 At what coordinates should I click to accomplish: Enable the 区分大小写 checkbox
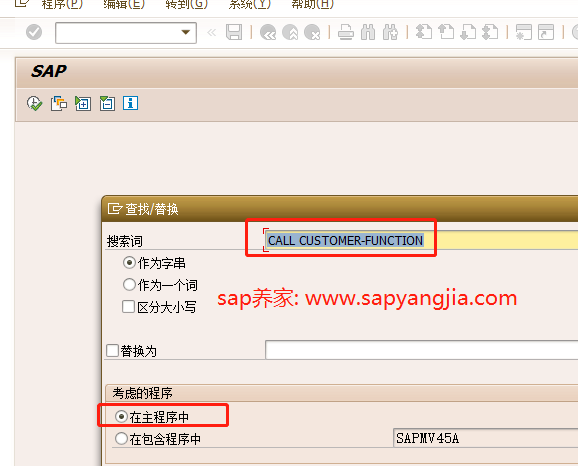128,307
